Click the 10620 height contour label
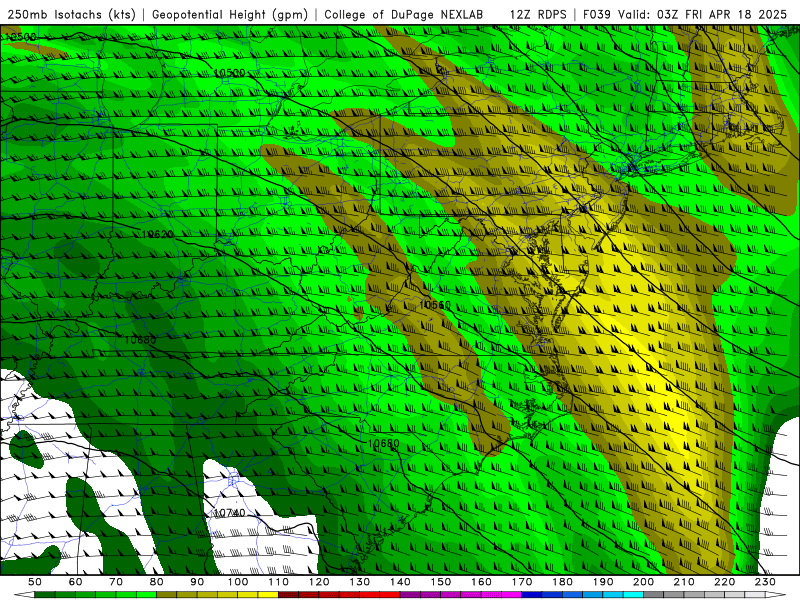This screenshot has width=800, height=600. pos(158,234)
